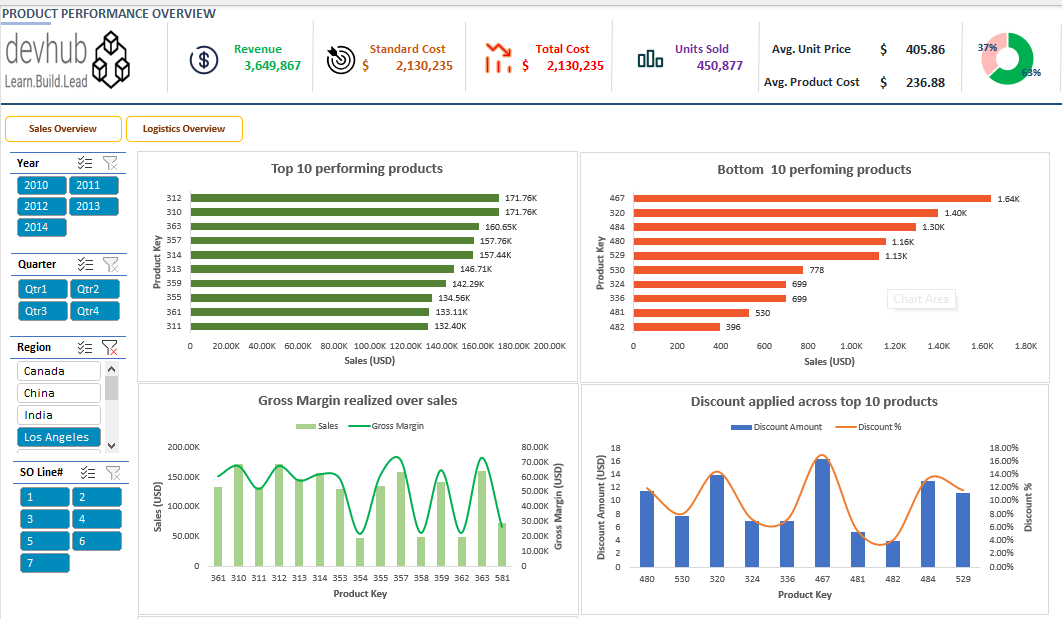1062x619 pixels.
Task: Click data label 1.64K for product 467
Action: (1008, 199)
